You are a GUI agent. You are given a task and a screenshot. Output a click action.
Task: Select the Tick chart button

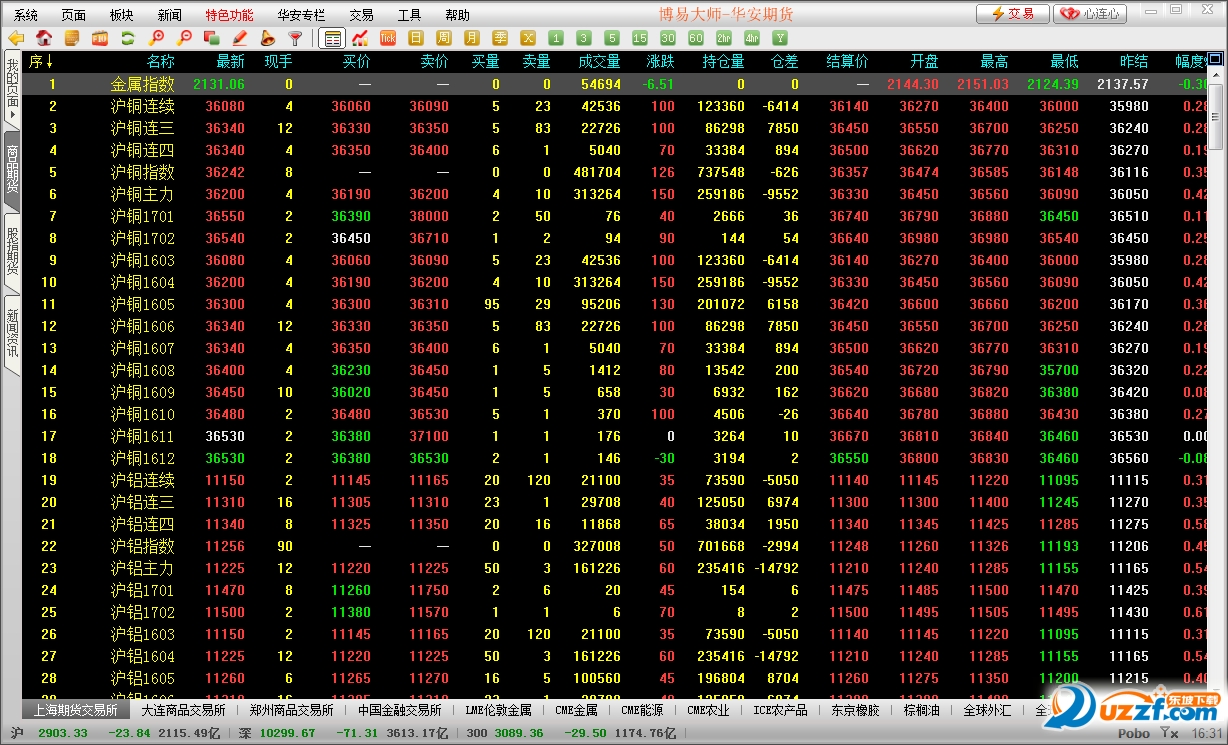tap(388, 39)
